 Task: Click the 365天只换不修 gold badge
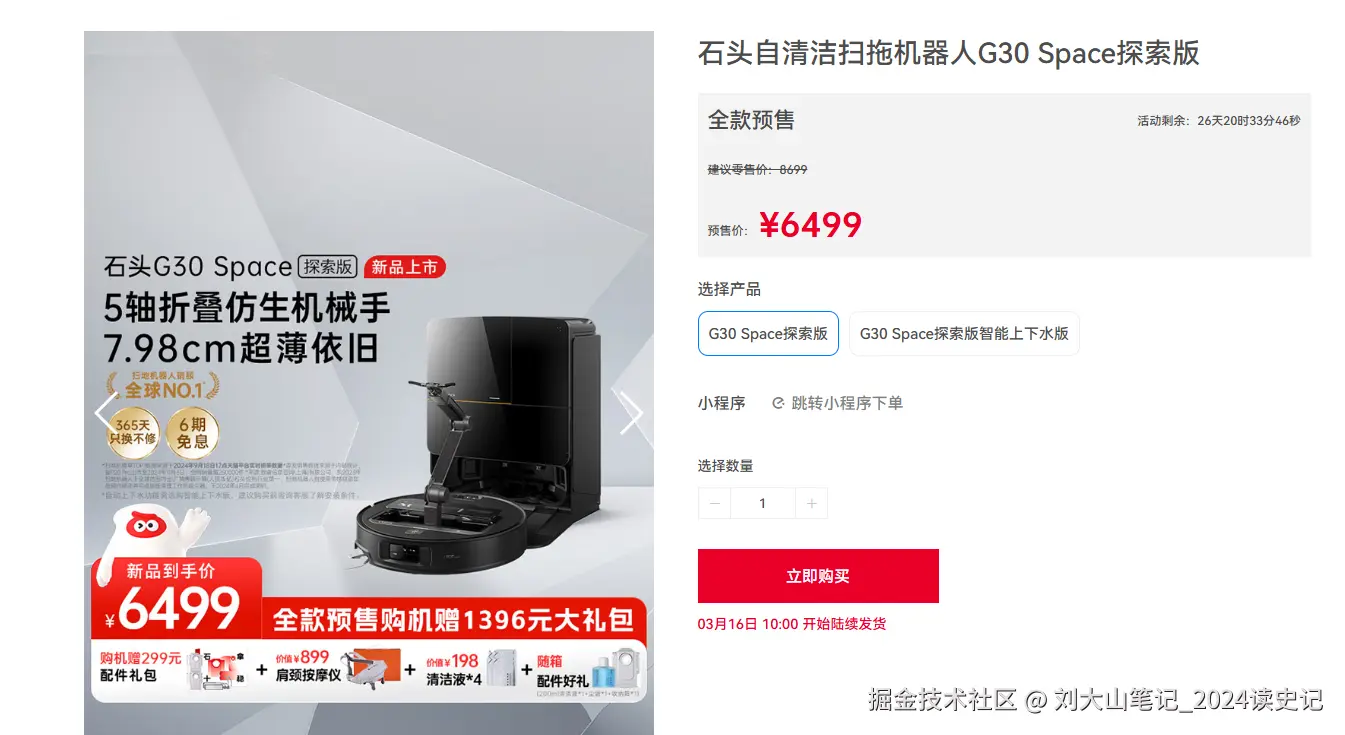pyautogui.click(x=133, y=432)
